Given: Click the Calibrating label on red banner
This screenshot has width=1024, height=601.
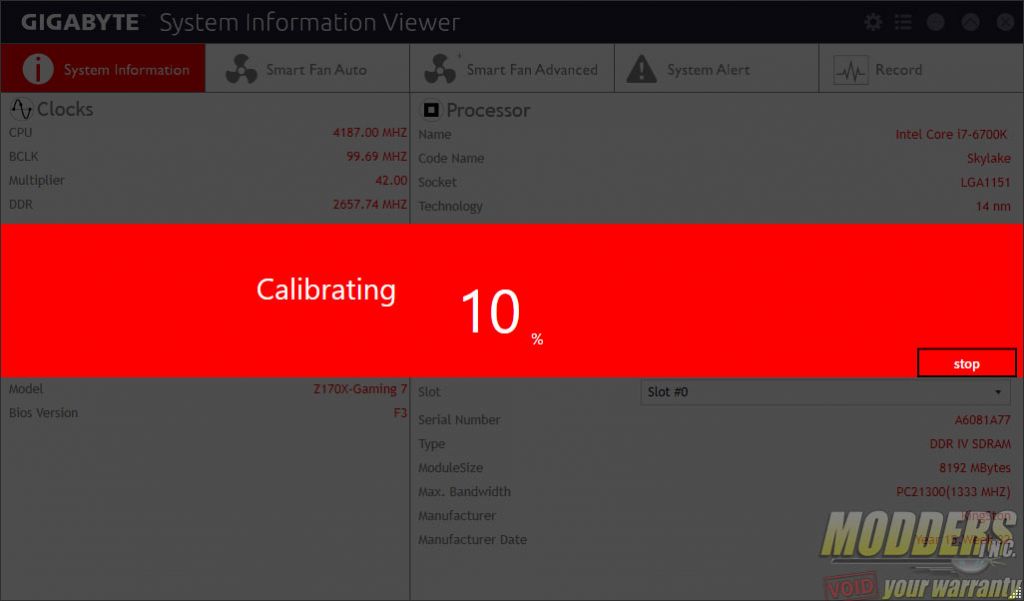Looking at the screenshot, I should pyautogui.click(x=326, y=289).
